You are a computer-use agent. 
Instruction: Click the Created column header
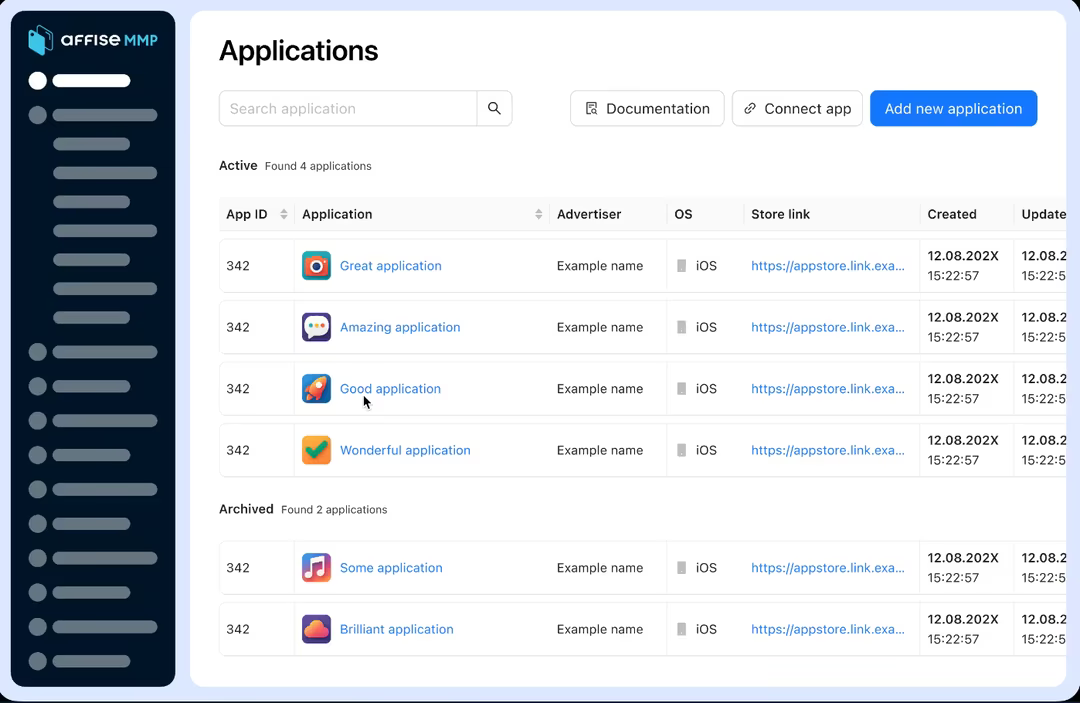[952, 214]
